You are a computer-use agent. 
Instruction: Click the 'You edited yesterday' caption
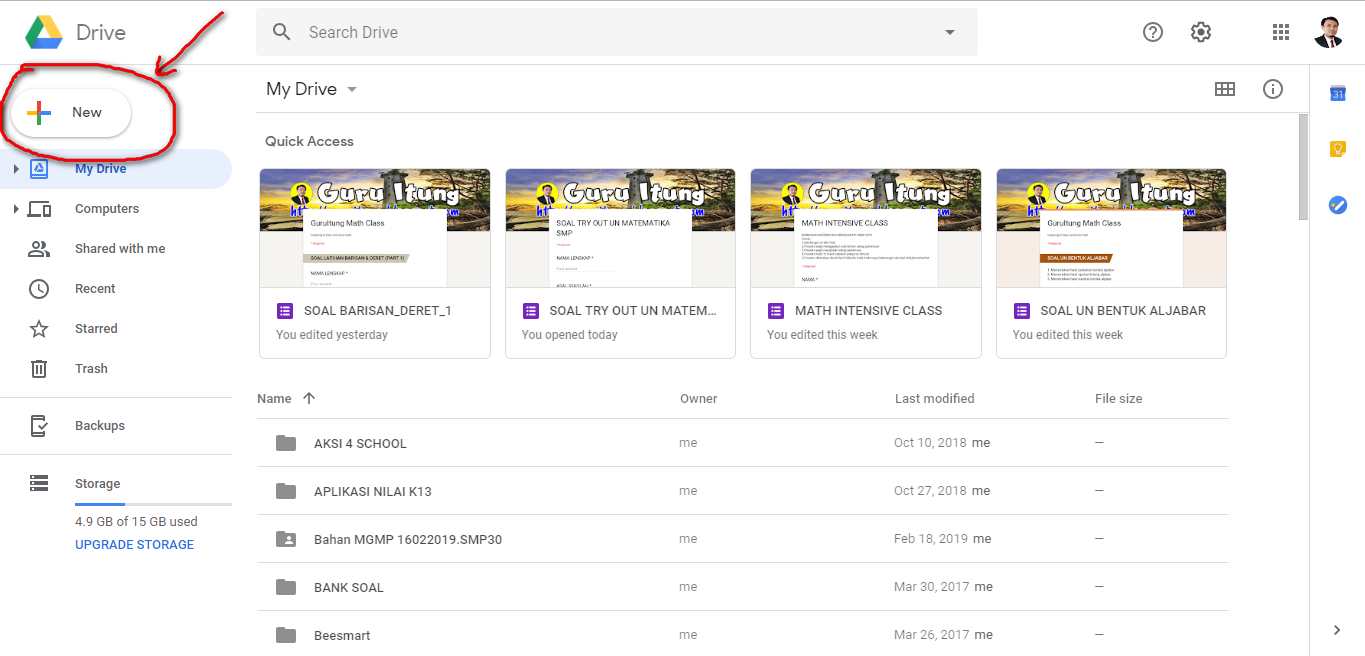click(332, 335)
